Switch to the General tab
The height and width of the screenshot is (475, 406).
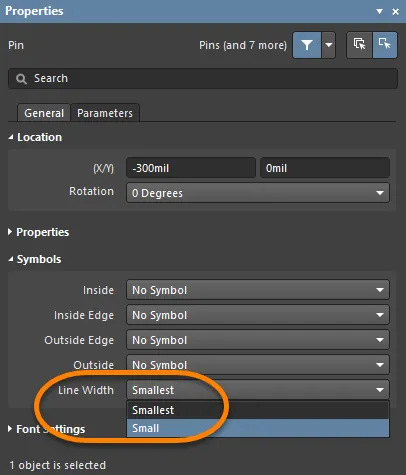tap(44, 113)
